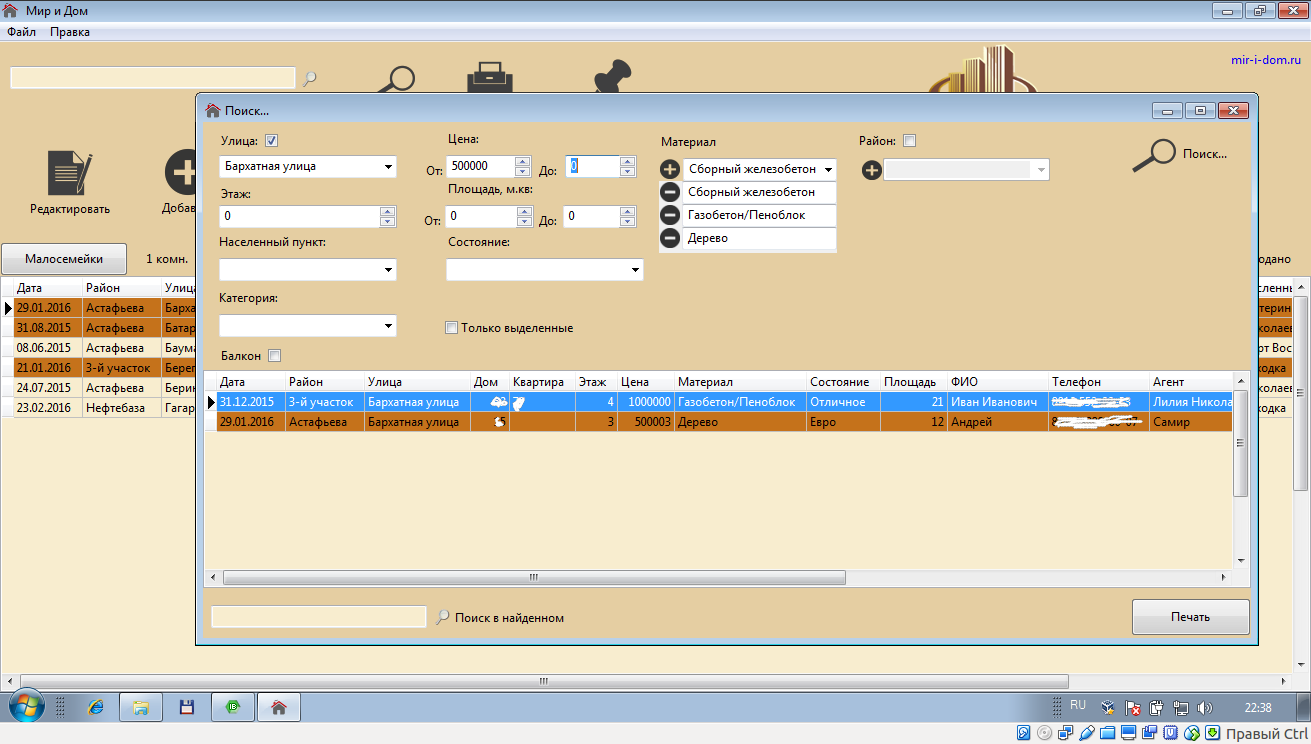Enable the Район checkbox

click(x=909, y=141)
